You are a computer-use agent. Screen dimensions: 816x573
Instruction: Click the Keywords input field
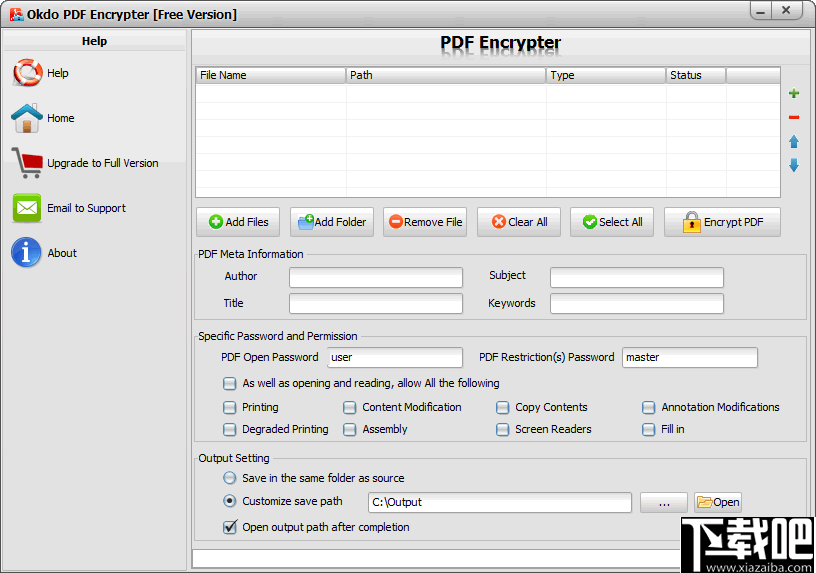pos(636,303)
